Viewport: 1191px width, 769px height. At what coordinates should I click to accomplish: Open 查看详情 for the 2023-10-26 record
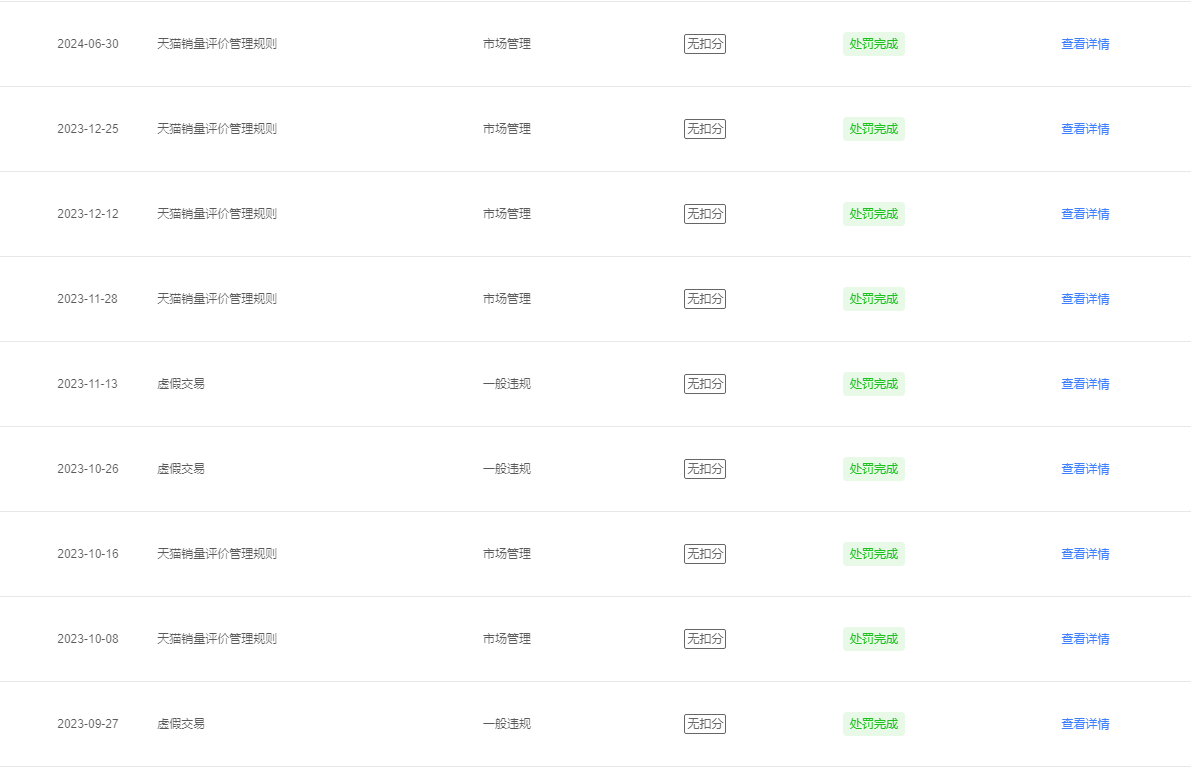1085,470
